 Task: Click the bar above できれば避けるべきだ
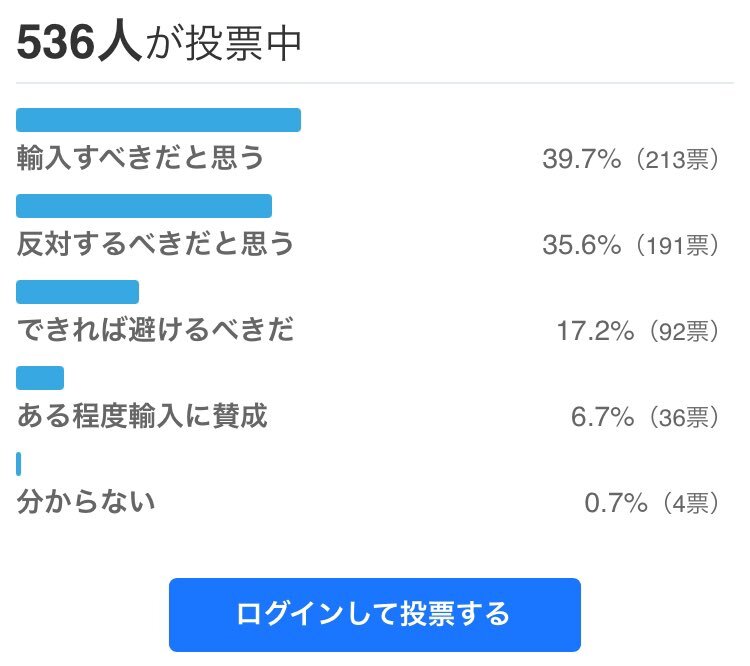click(x=77, y=292)
